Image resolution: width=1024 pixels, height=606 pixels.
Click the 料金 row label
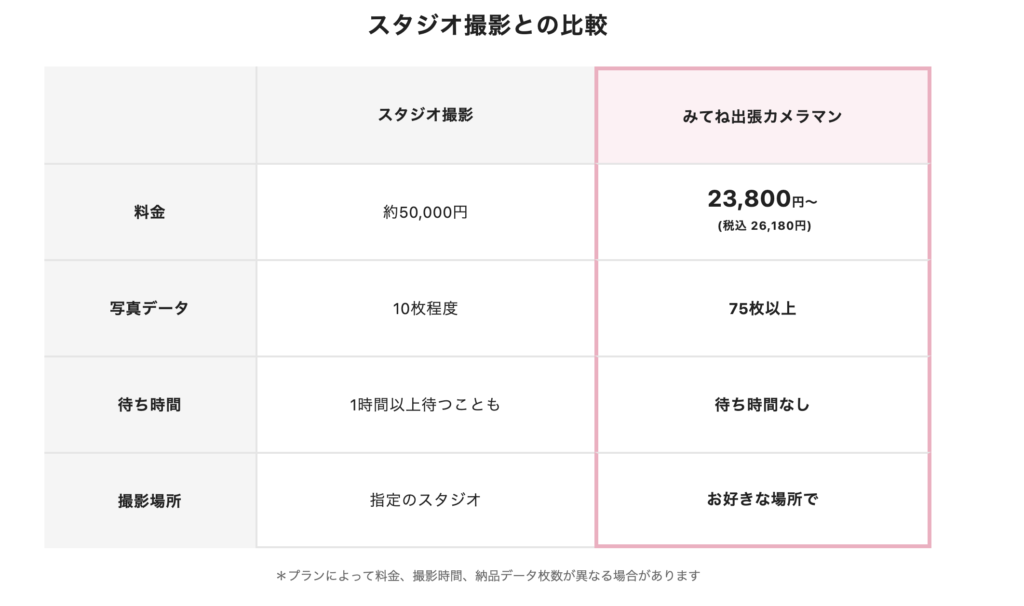pos(150,212)
